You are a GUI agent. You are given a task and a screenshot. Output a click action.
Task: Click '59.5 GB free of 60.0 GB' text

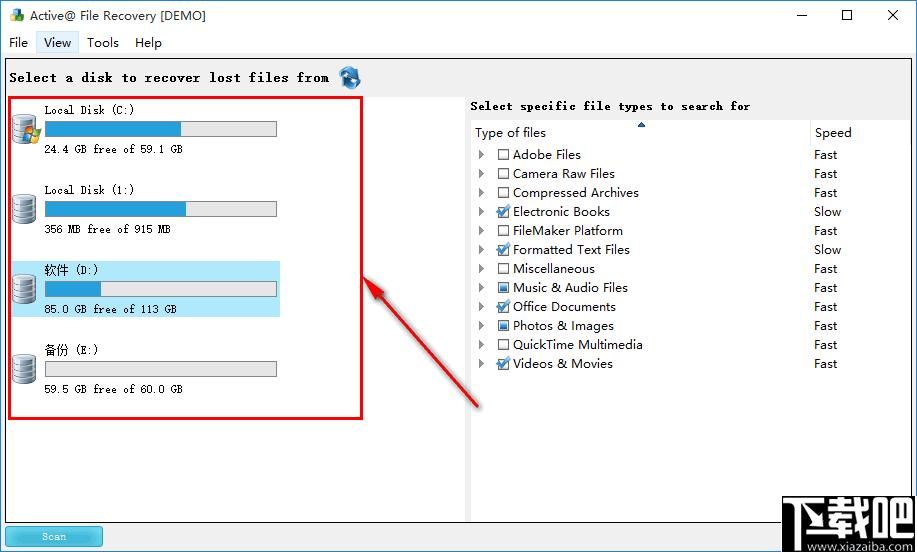[x=113, y=389]
